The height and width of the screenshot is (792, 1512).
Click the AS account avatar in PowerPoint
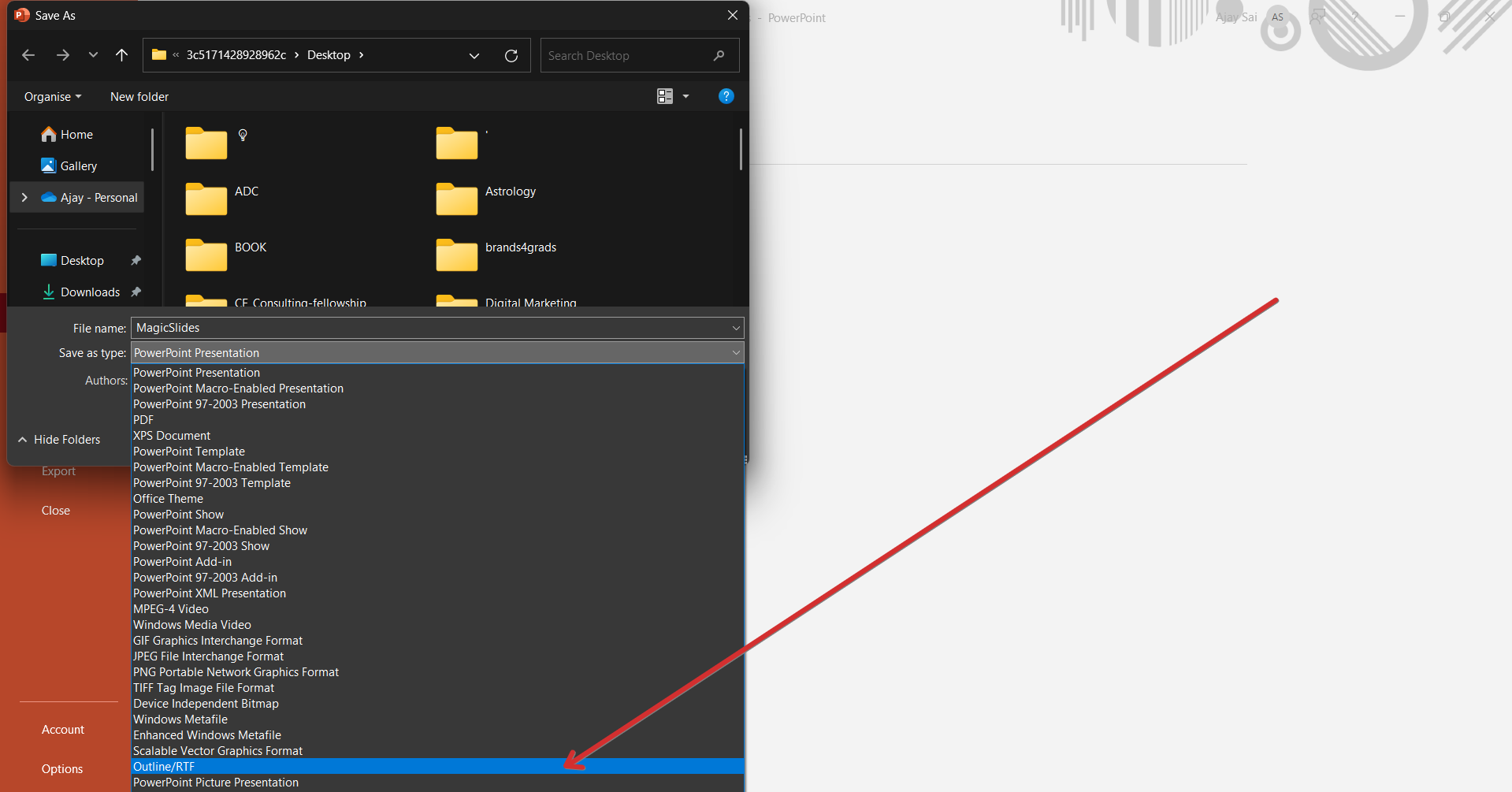tap(1277, 17)
